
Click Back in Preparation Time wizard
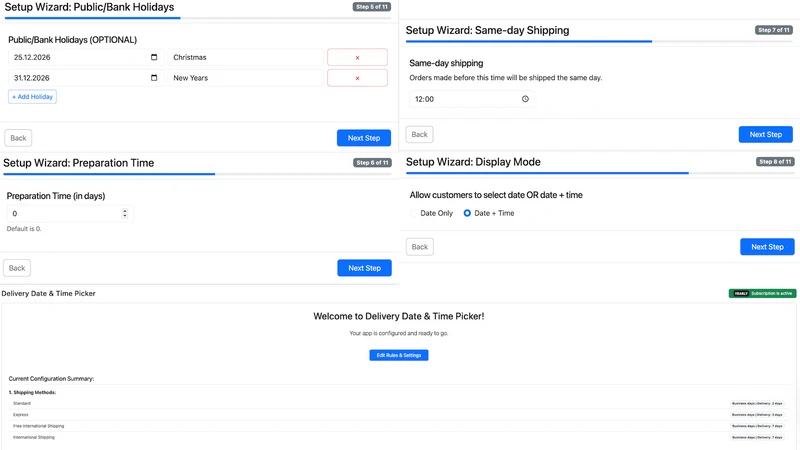17,268
